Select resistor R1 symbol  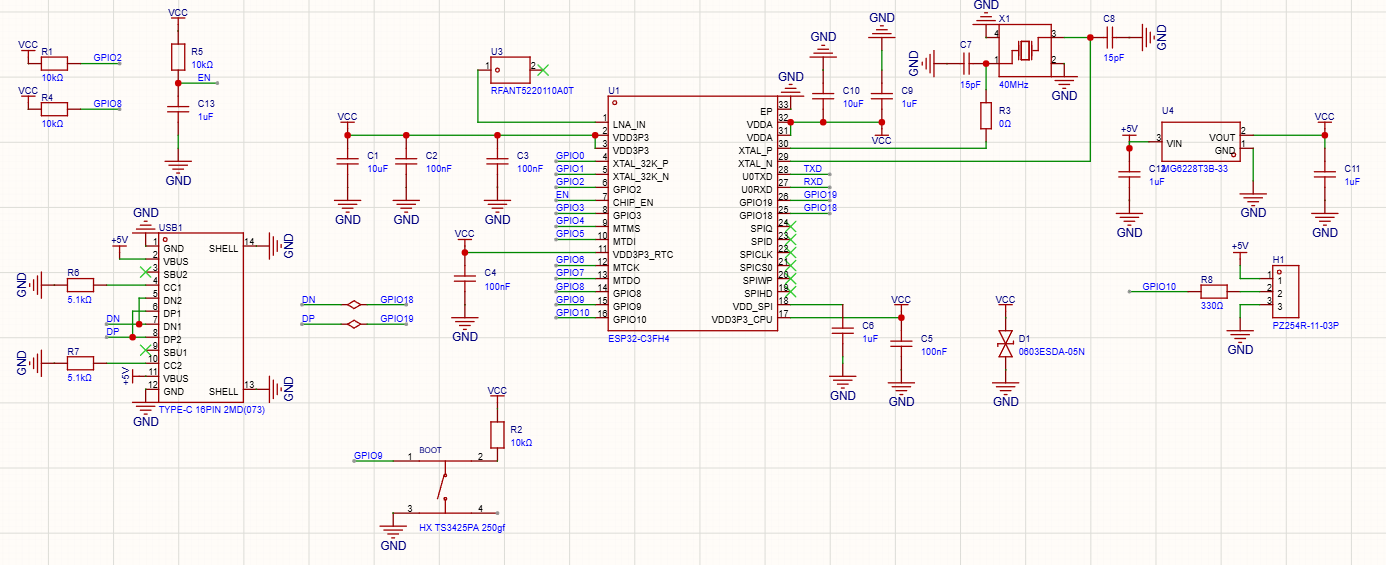pos(54,62)
